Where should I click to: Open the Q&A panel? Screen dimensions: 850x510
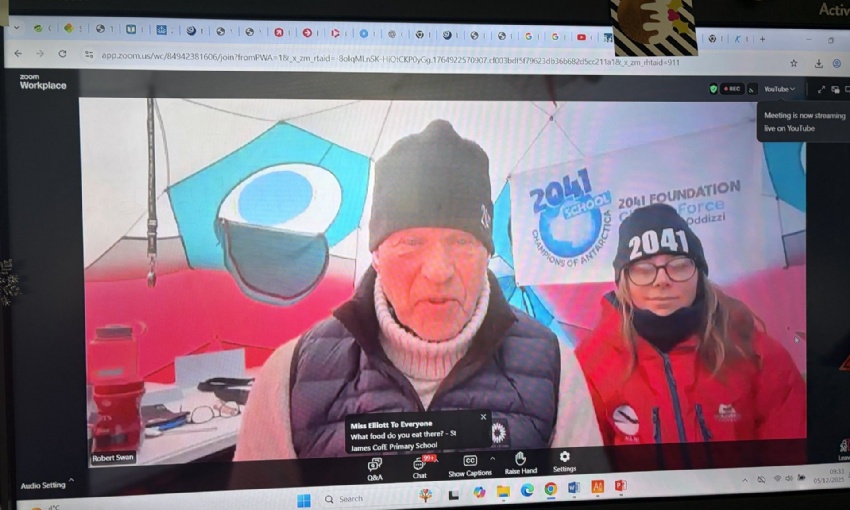click(375, 468)
